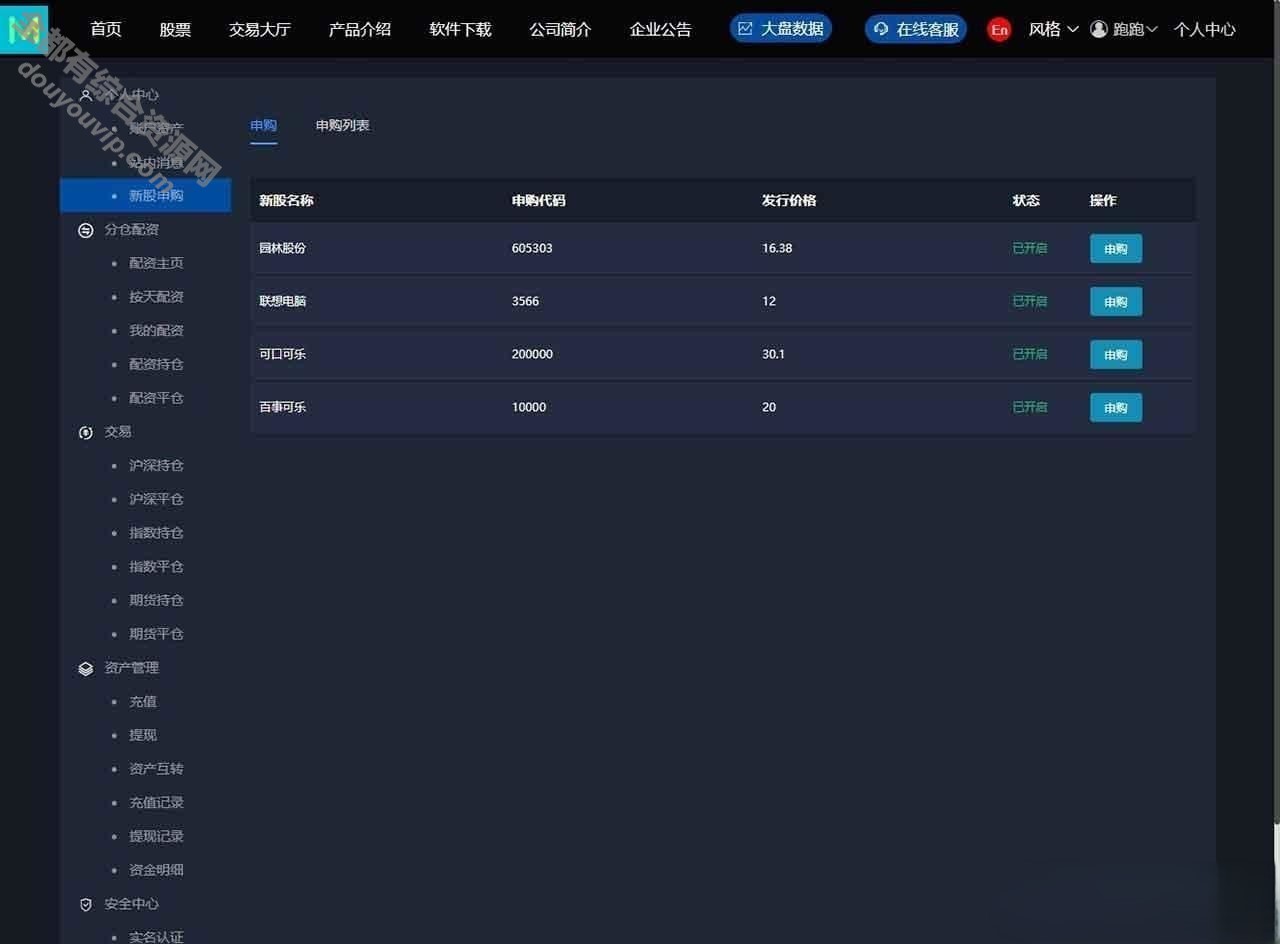Open 资金明细 in the sidebar
This screenshot has width=1280, height=944.
point(156,870)
